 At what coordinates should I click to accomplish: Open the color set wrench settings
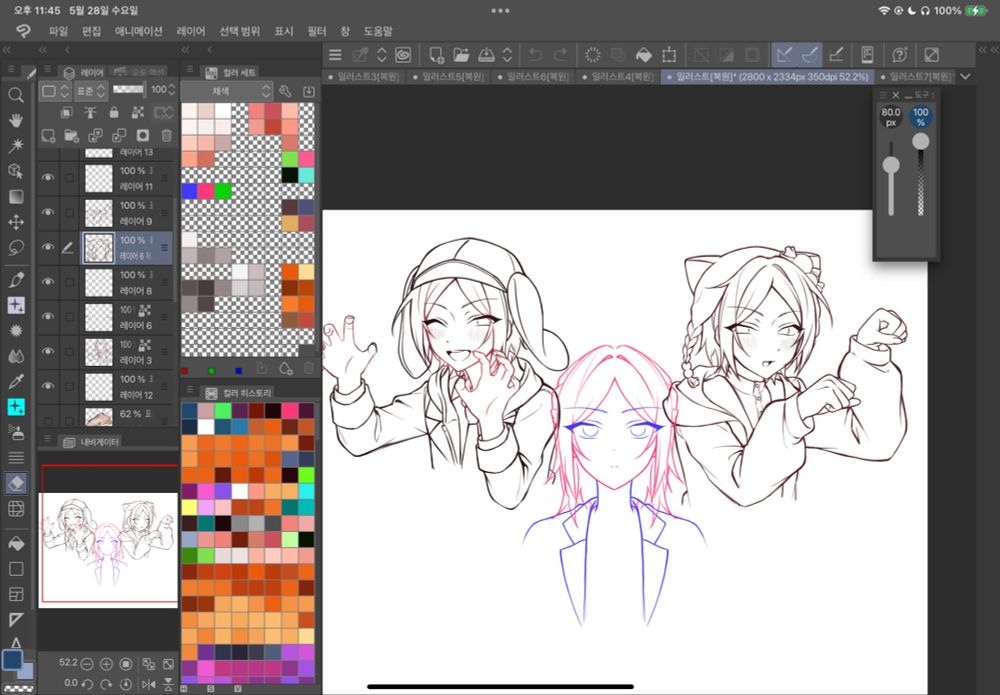[285, 91]
